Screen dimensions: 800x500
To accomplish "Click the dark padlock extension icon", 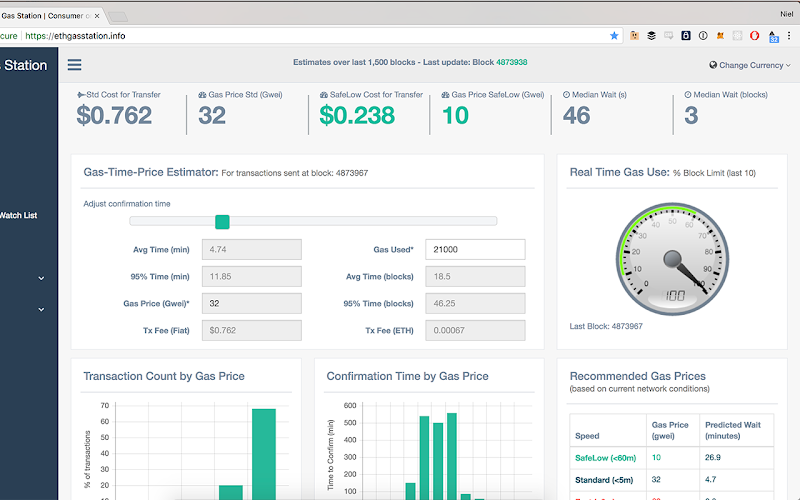I will 686,36.
